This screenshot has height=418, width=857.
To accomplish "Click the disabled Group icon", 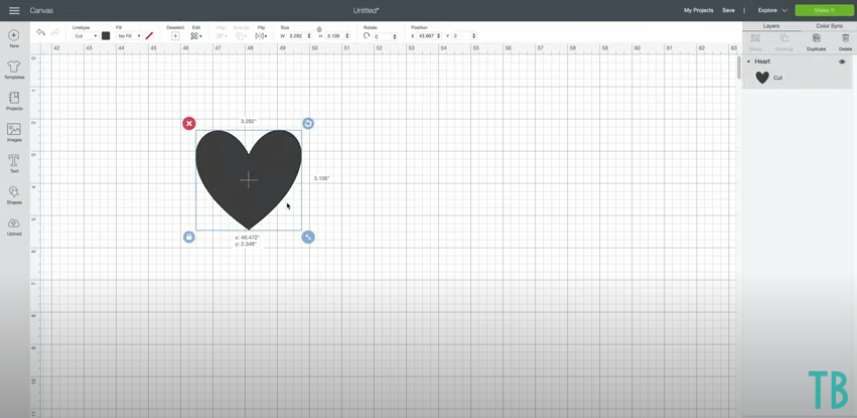I will tap(755, 42).
